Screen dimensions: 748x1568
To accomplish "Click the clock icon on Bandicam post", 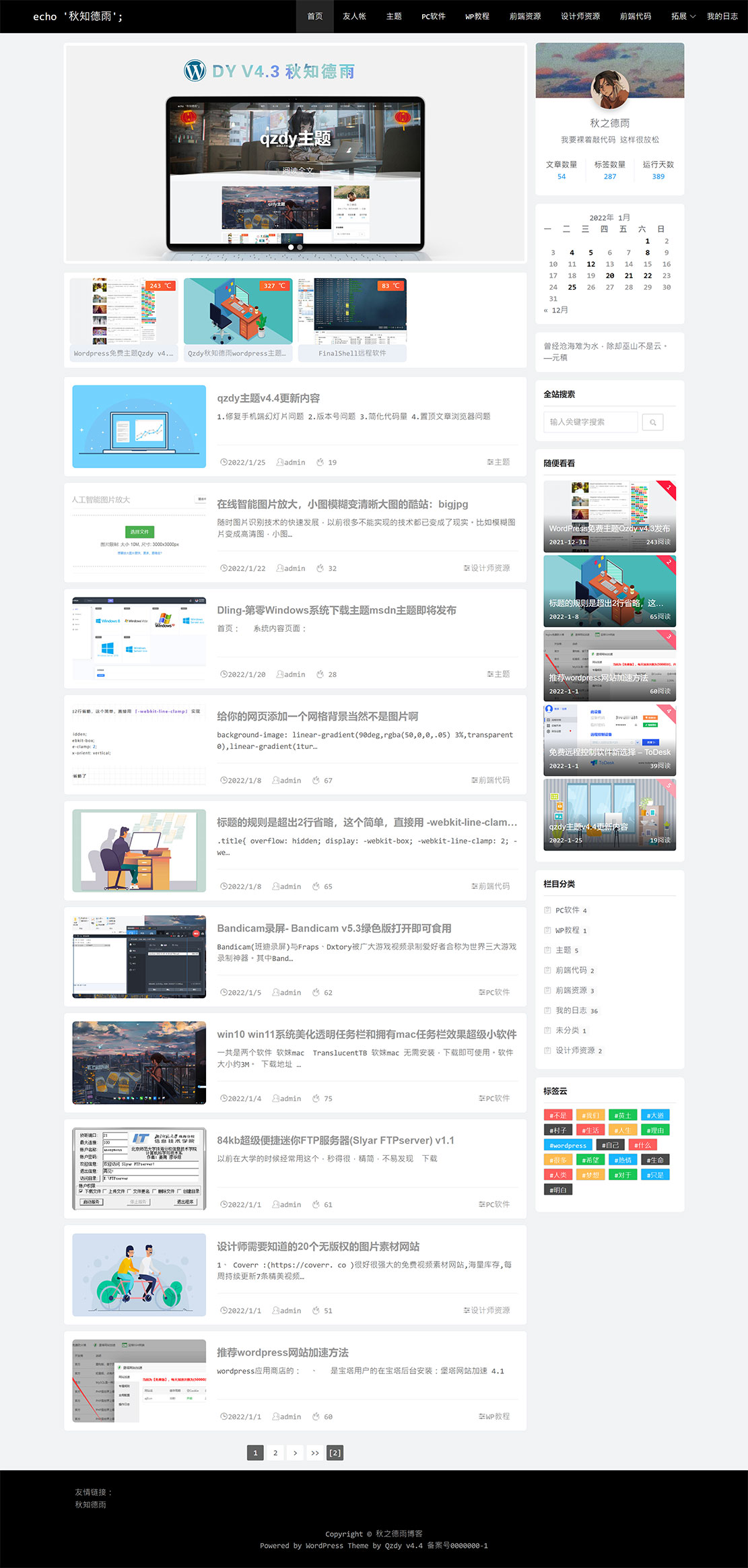I will click(224, 993).
